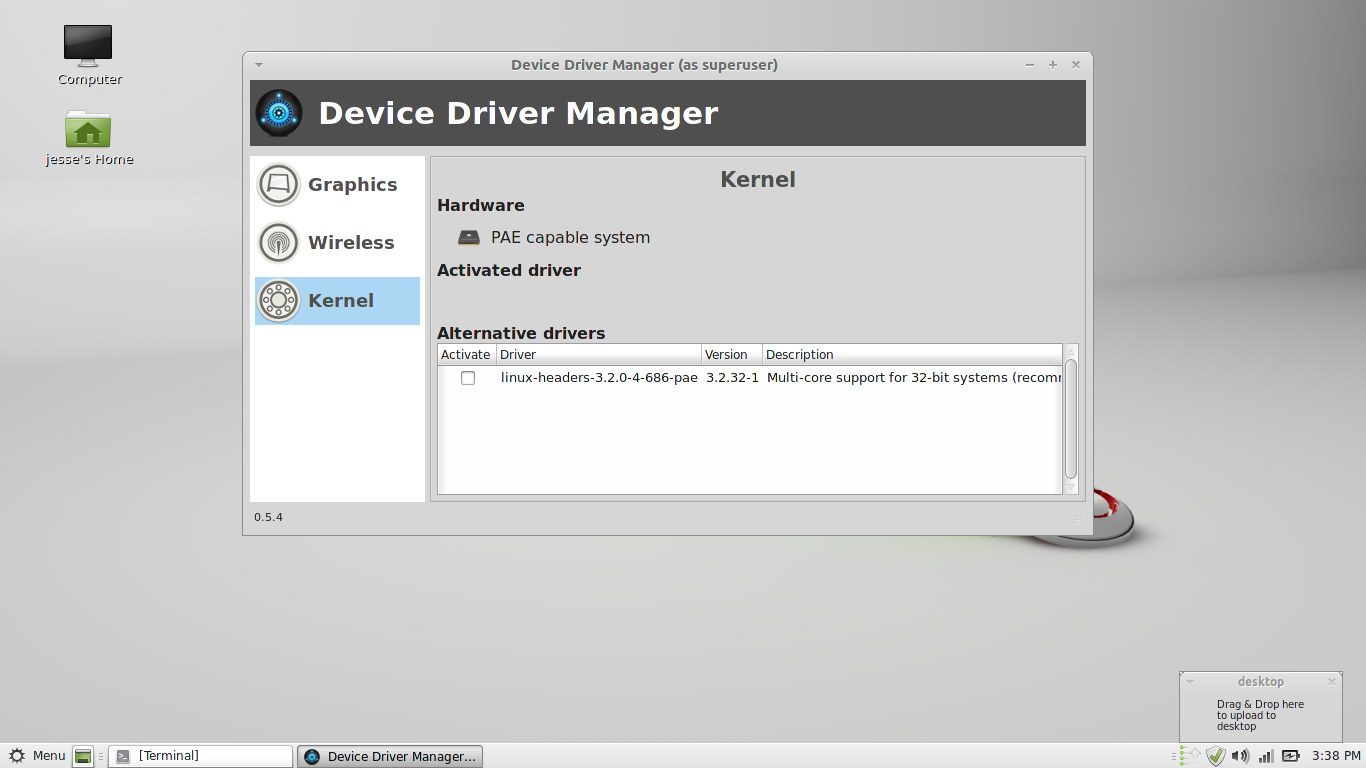Click the 3.2.32-1 version cell

[732, 378]
